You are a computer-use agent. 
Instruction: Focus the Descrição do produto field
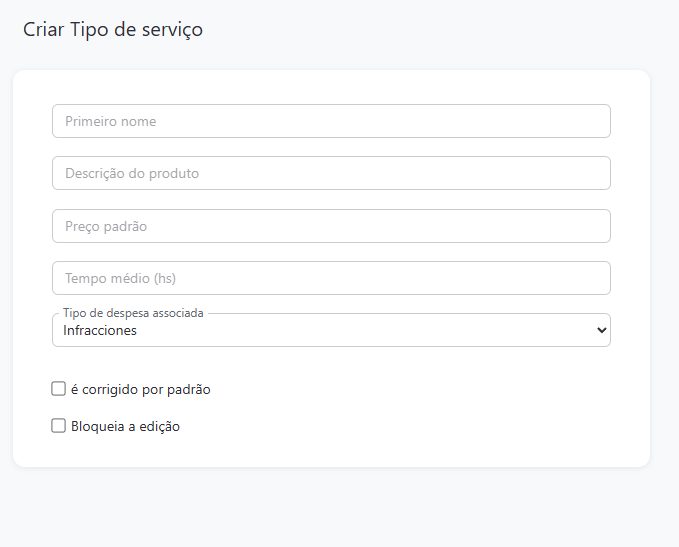click(x=330, y=173)
